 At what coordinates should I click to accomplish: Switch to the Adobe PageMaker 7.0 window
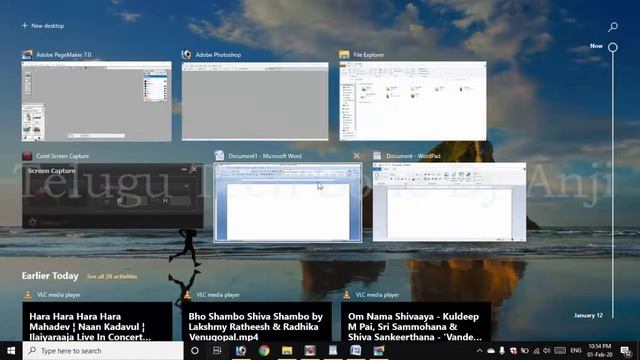96,102
